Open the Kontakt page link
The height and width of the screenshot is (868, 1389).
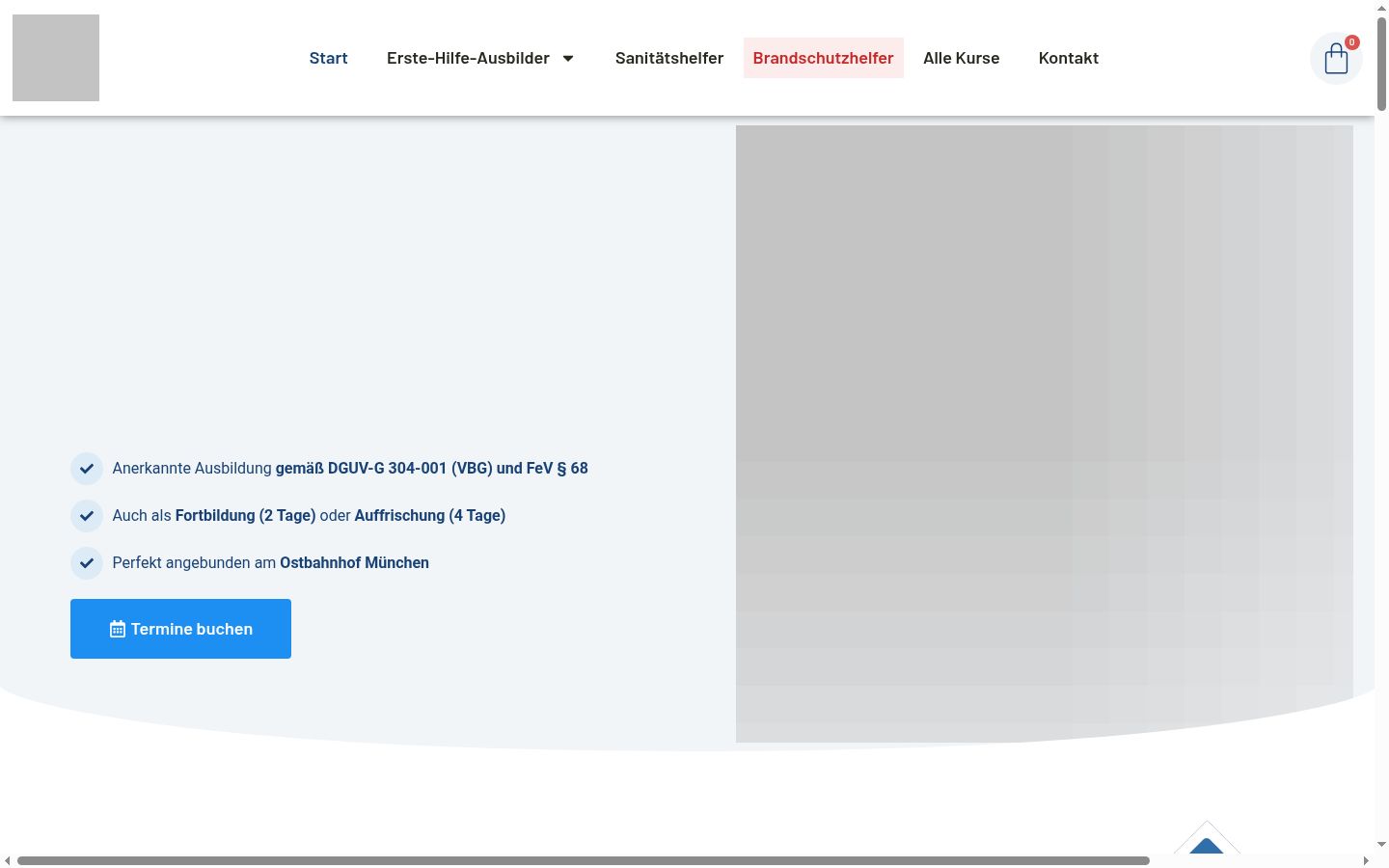(1069, 58)
